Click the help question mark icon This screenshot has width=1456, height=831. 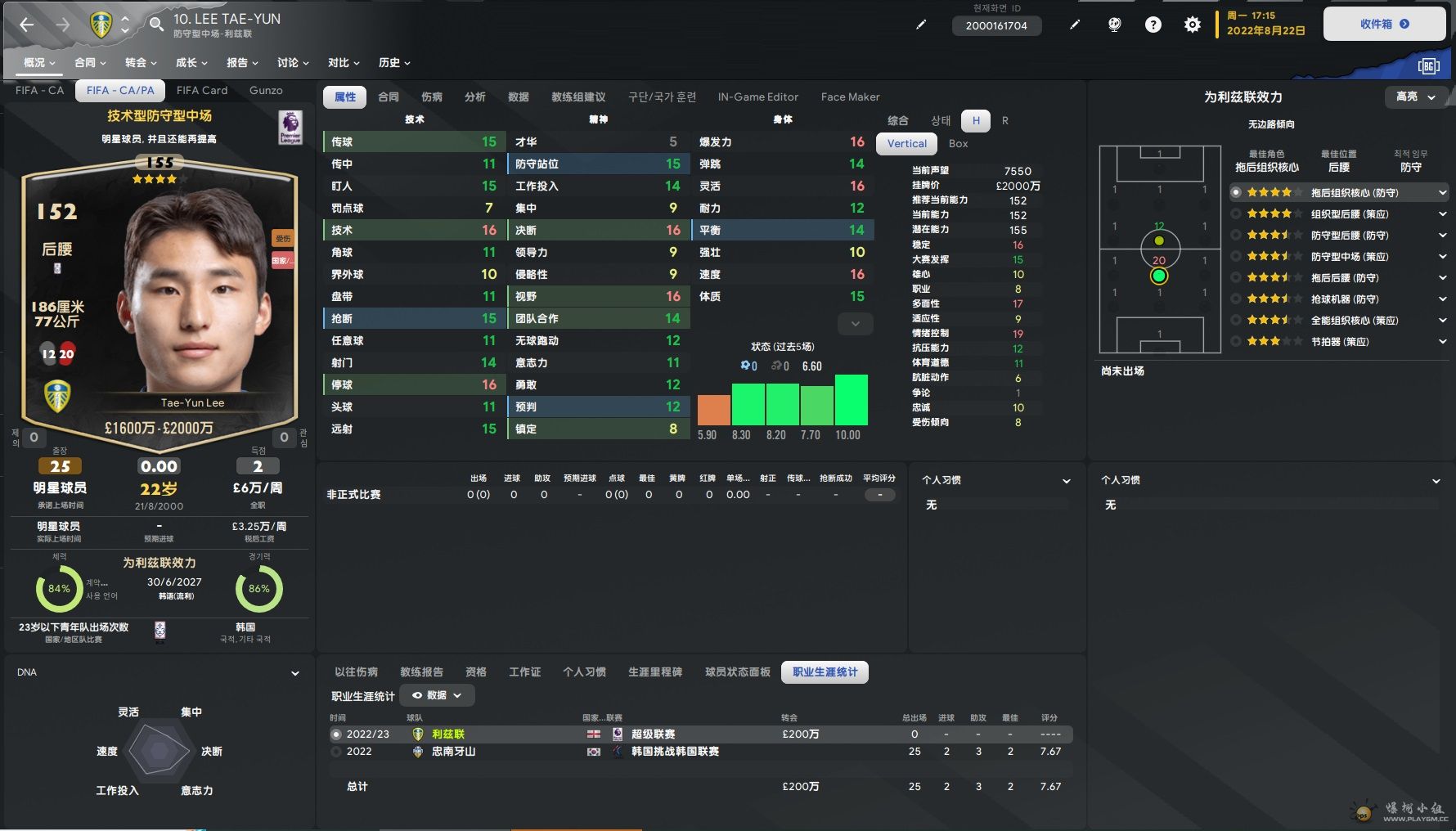1153,25
